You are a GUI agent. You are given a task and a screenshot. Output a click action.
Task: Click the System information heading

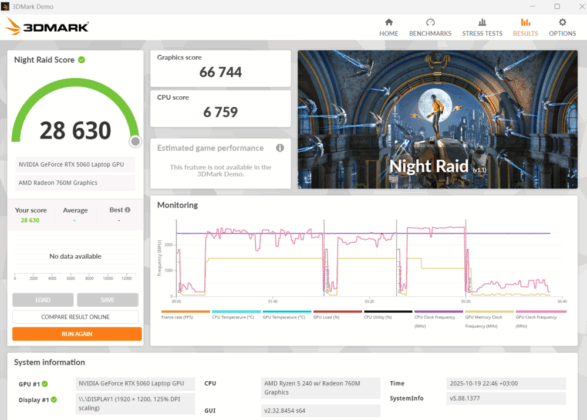[x=49, y=362]
